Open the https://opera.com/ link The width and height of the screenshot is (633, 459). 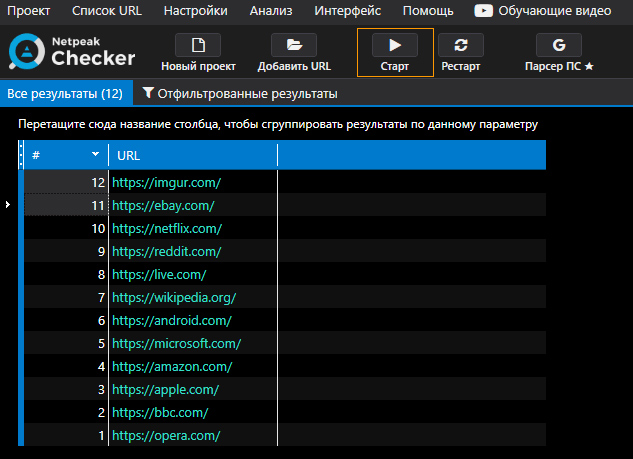click(166, 436)
